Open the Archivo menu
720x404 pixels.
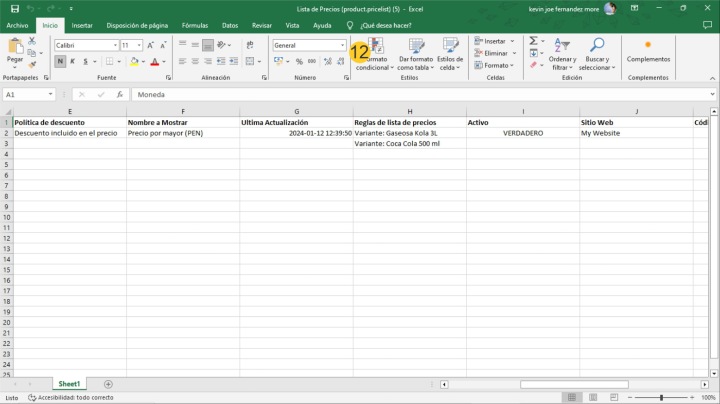17,25
